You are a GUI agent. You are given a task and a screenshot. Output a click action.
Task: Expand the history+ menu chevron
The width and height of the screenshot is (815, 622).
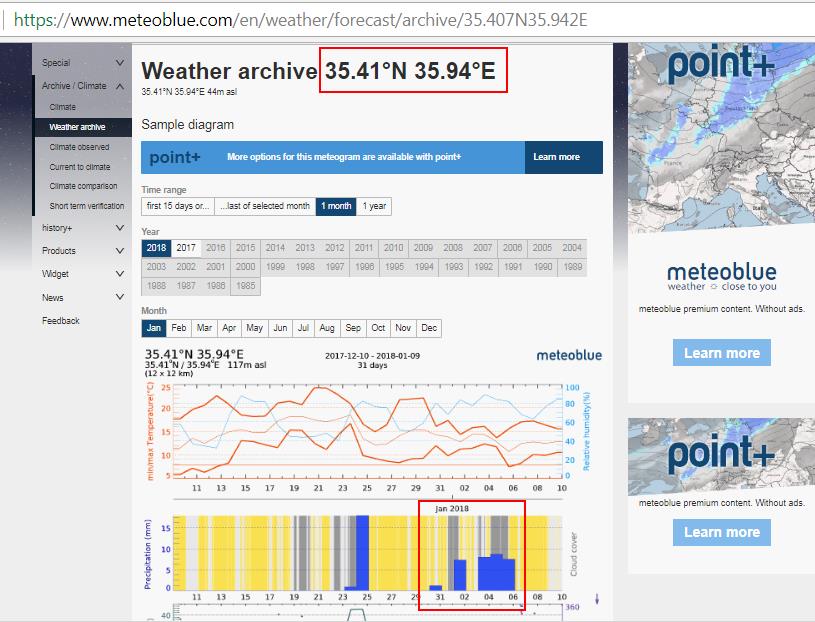(x=120, y=228)
